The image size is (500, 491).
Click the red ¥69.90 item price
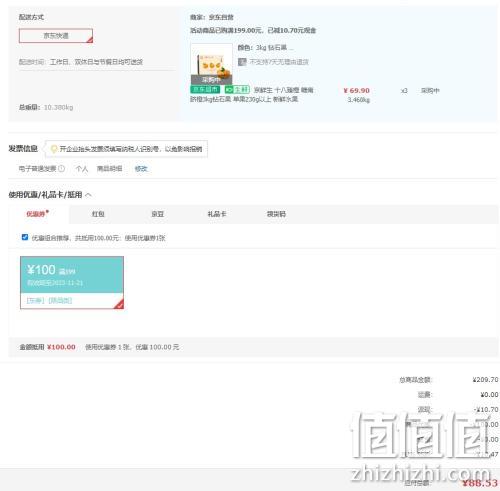[356, 90]
